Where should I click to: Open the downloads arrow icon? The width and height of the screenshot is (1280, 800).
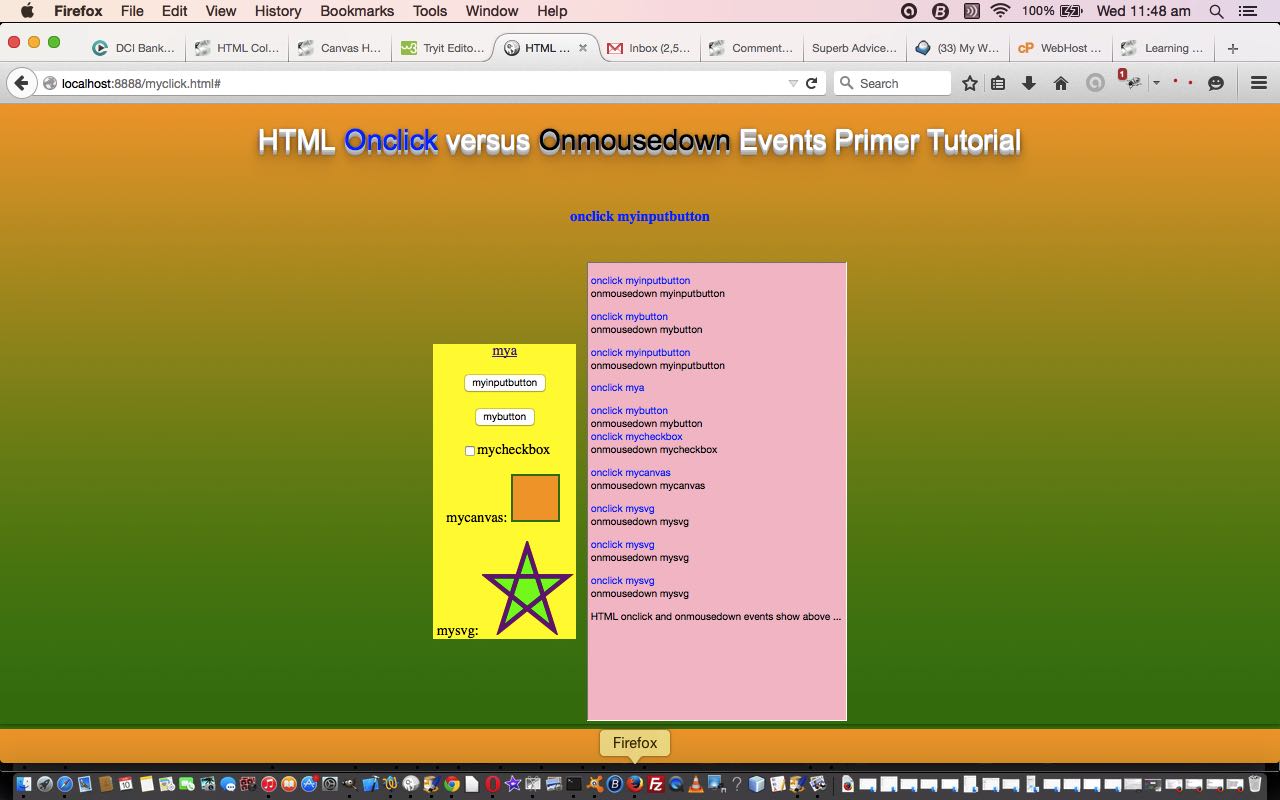(x=1028, y=84)
